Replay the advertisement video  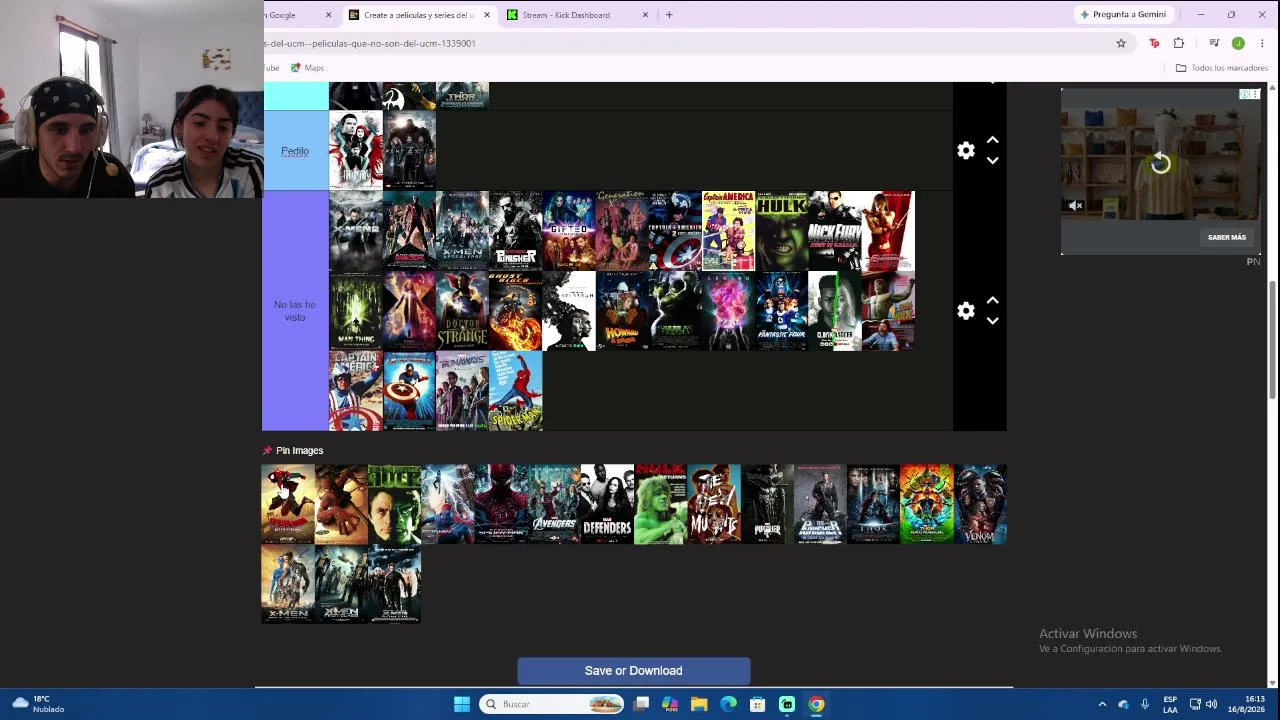(x=1160, y=164)
